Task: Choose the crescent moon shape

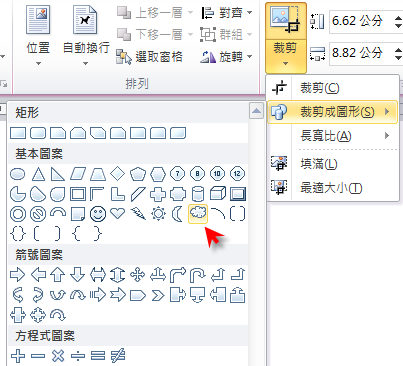Action: [178, 214]
